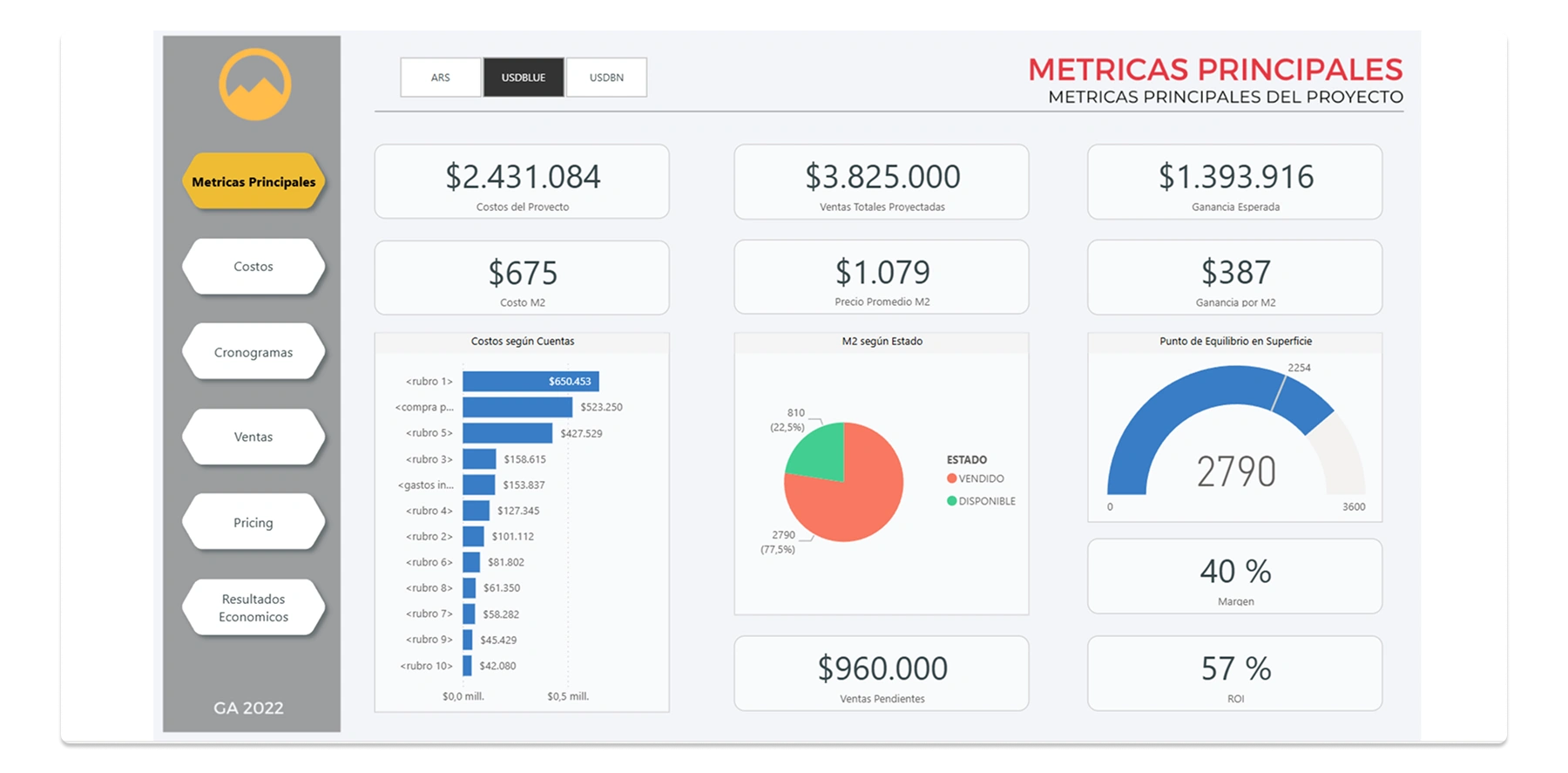This screenshot has width=1568, height=773.
Task: Switch currency to USDBLUE
Action: [x=524, y=78]
